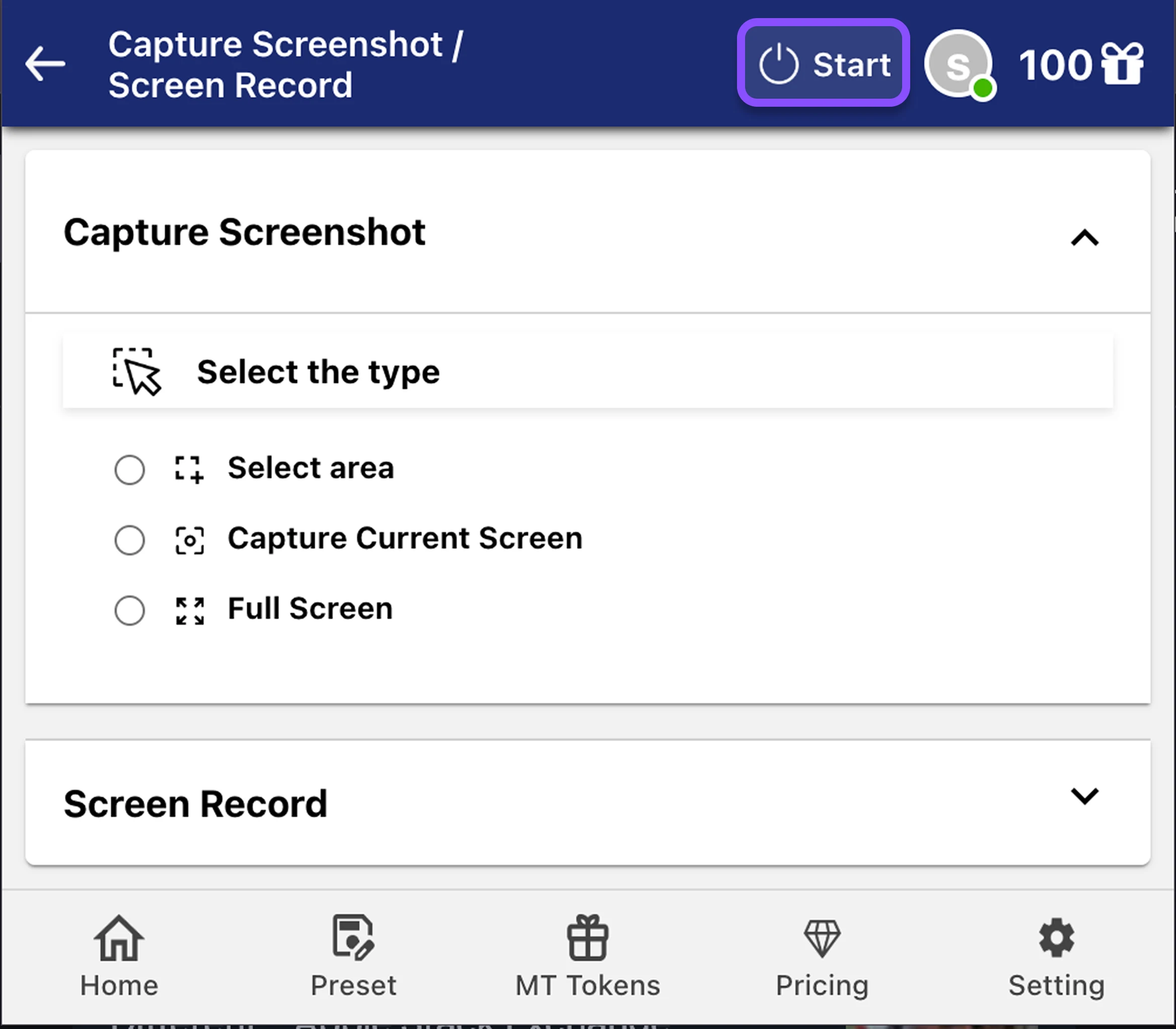Image resolution: width=1176 pixels, height=1029 pixels.
Task: Select the Select area radio button
Action: 130,470
